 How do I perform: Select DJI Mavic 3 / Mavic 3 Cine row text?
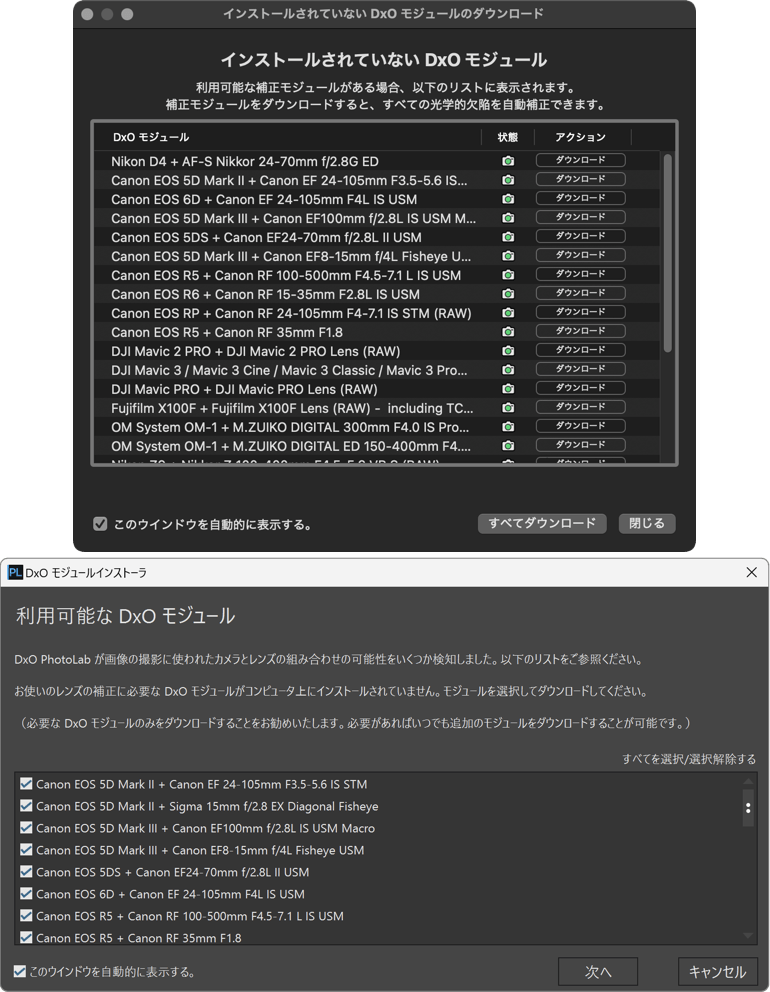[x=289, y=370]
